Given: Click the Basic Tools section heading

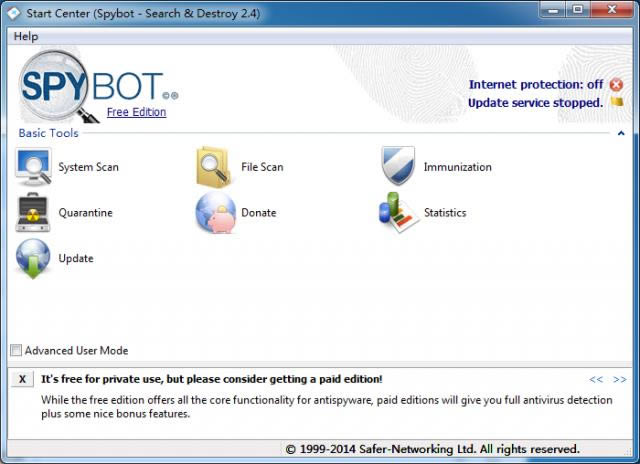Looking at the screenshot, I should [49, 133].
